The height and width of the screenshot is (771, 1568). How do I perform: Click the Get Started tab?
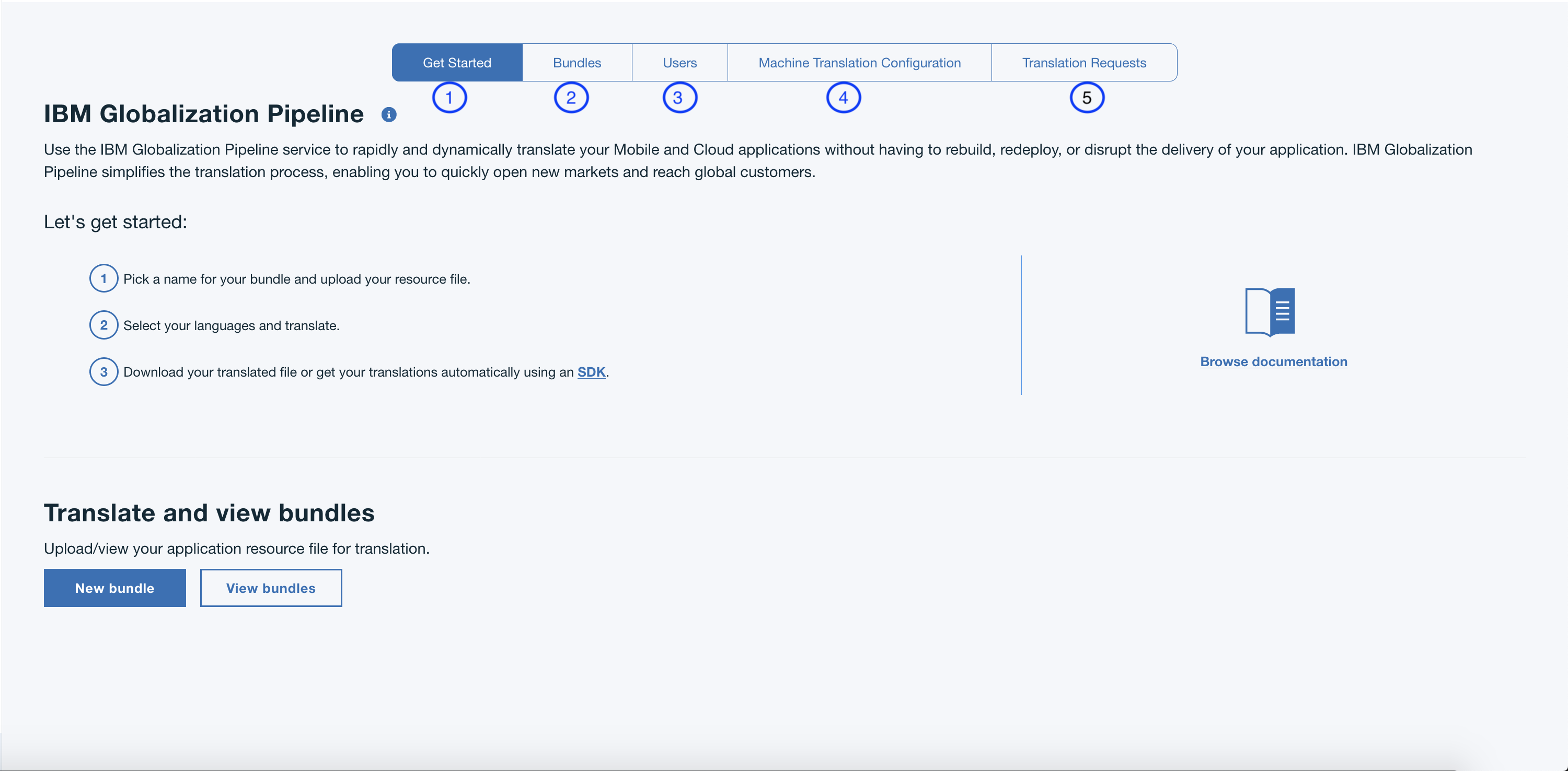tap(457, 62)
